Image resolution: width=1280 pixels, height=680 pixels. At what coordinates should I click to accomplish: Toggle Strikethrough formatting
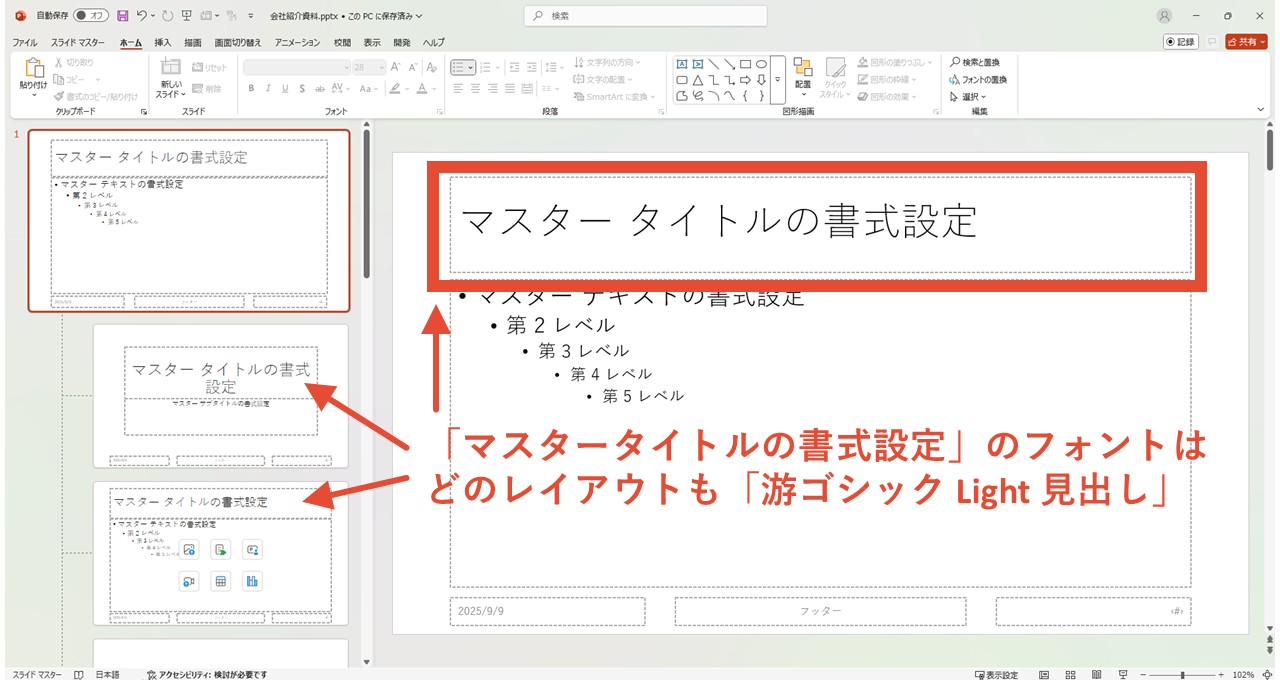click(320, 88)
